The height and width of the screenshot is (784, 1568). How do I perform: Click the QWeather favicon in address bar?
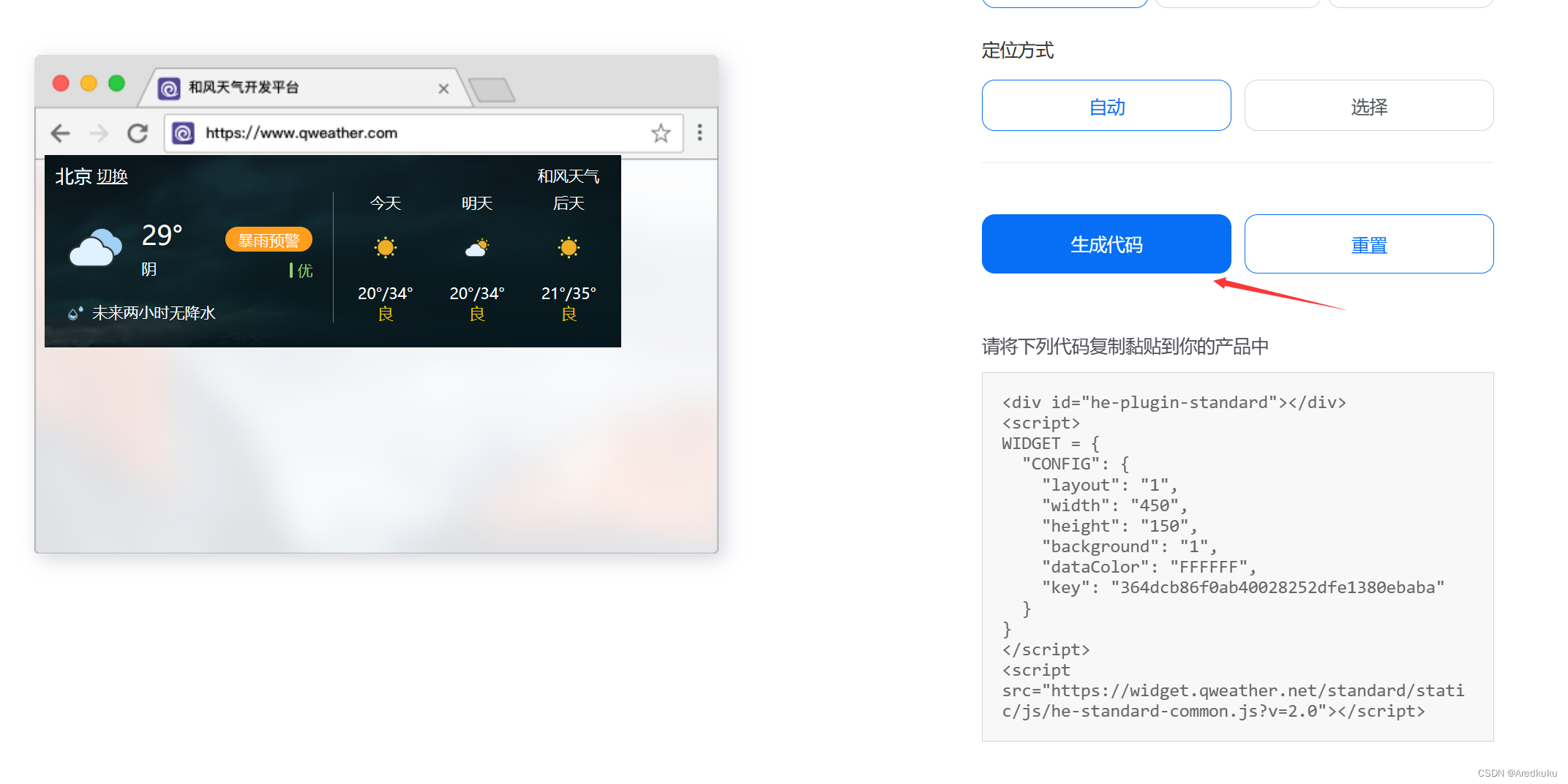point(183,133)
